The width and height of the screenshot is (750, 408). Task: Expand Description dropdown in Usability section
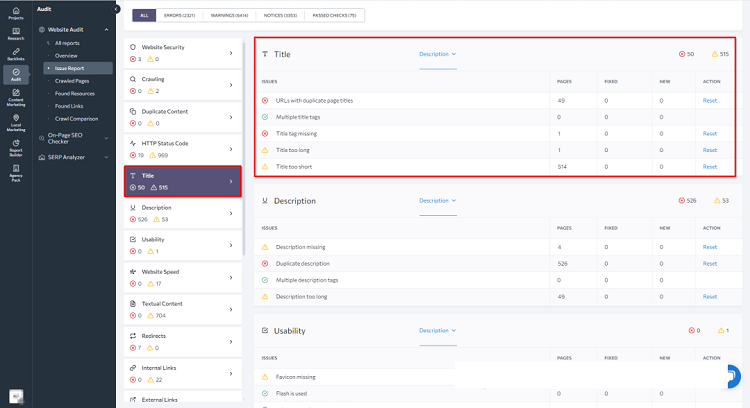point(438,331)
